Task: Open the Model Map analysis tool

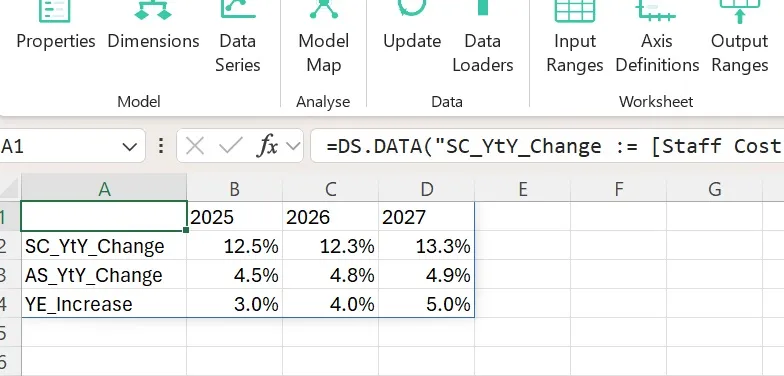Action: tap(324, 38)
